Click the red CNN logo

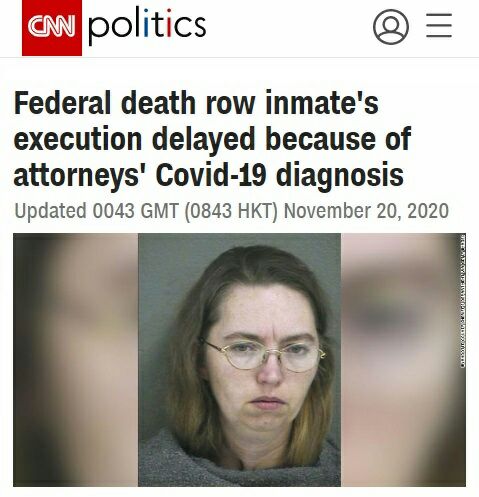pos(52,28)
